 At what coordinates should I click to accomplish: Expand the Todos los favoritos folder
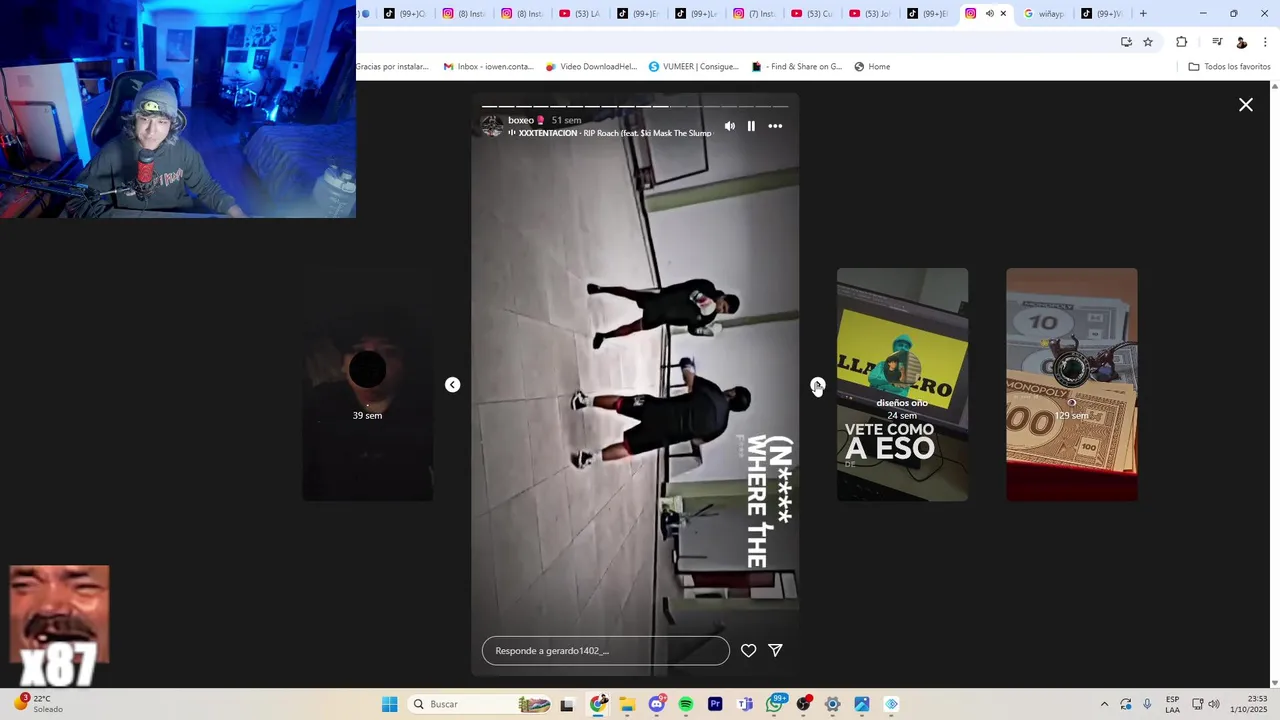[x=1229, y=67]
